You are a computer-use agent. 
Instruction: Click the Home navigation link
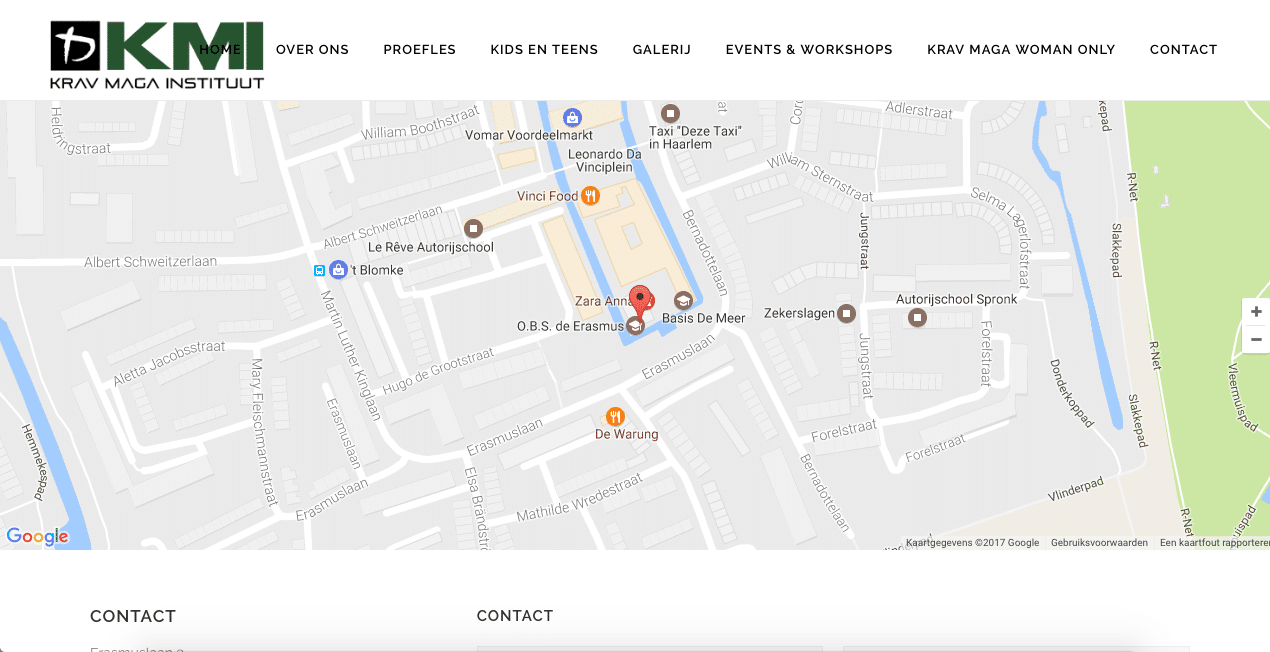[x=220, y=50]
